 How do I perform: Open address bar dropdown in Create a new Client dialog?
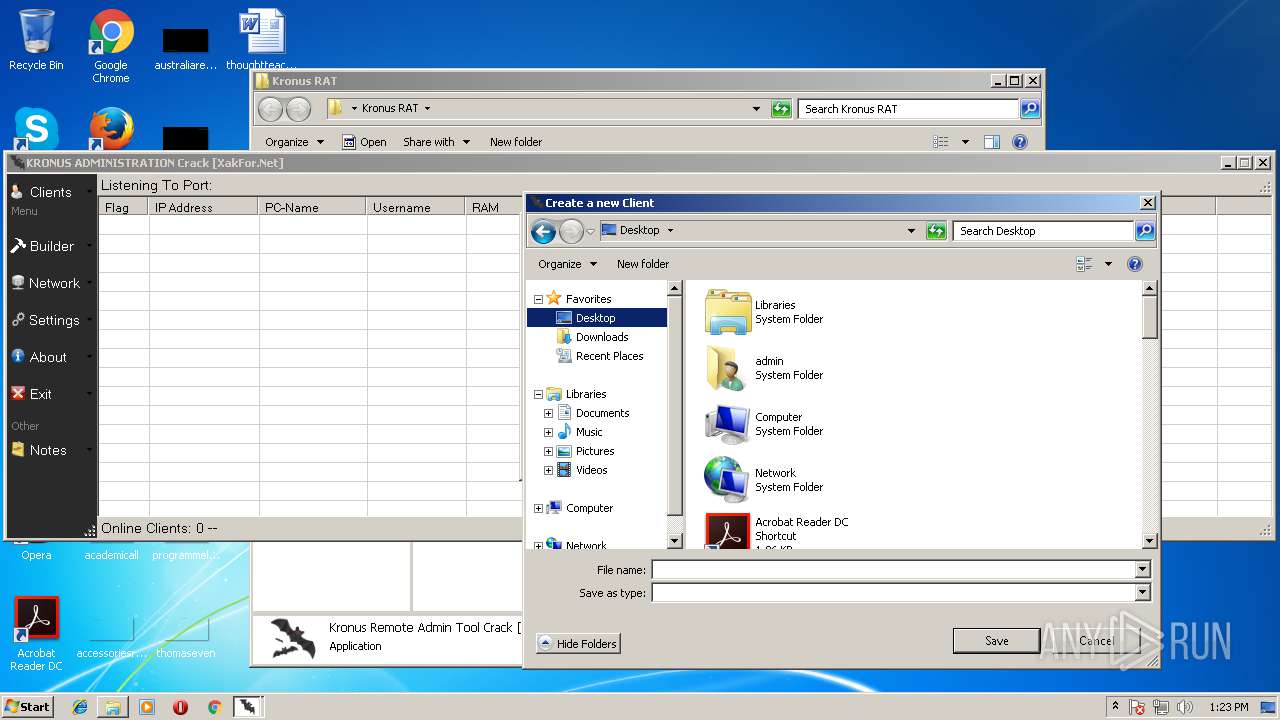[911, 231]
